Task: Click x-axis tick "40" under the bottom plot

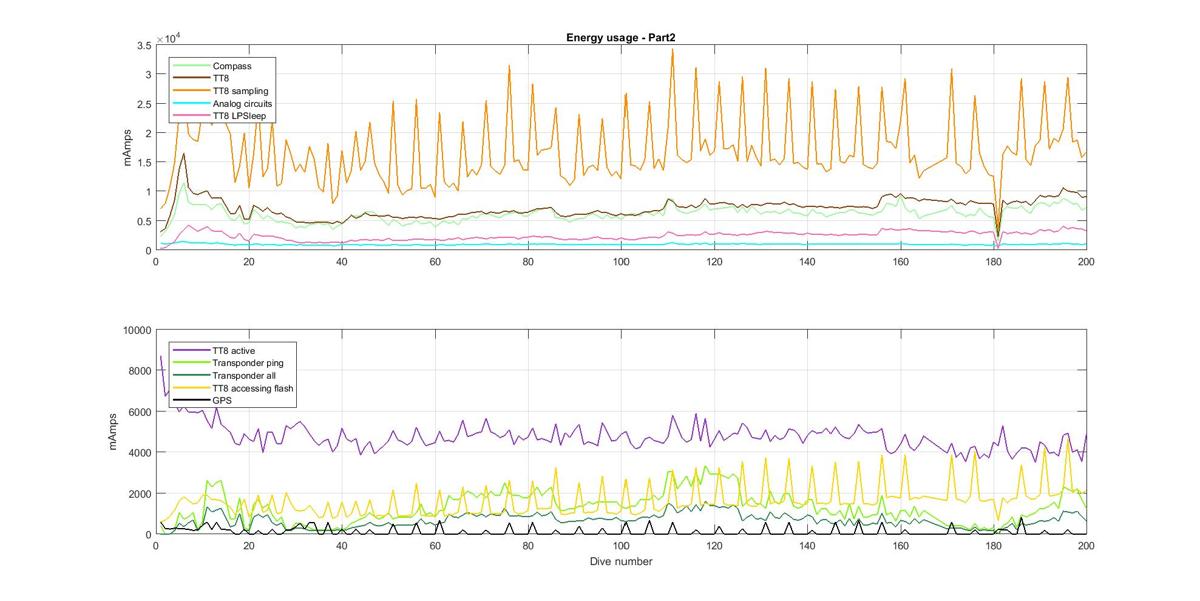Action: pos(342,546)
